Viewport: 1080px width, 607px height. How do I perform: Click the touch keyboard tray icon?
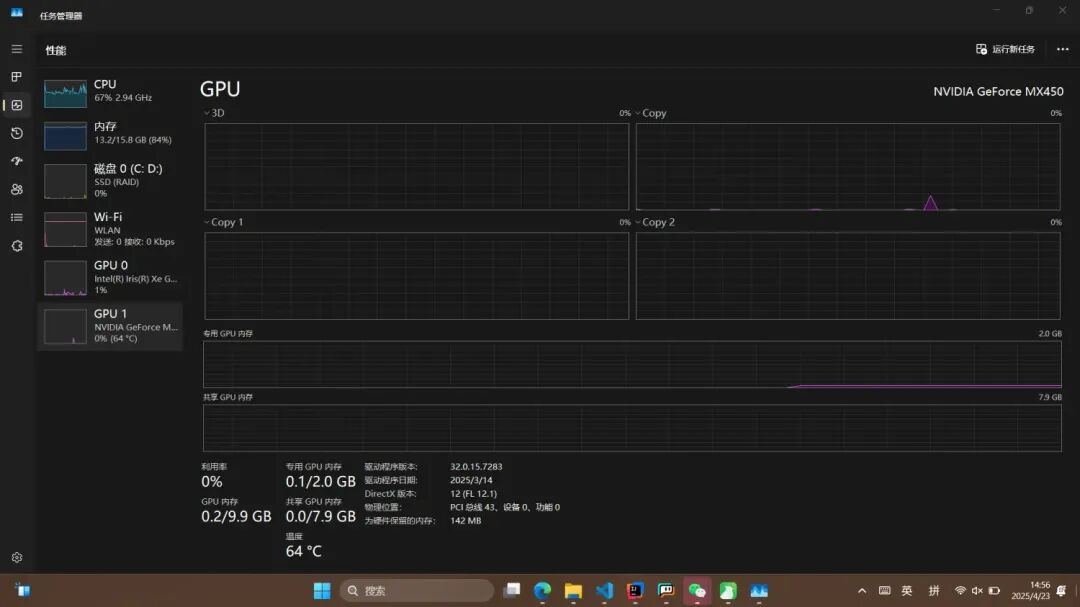click(884, 590)
